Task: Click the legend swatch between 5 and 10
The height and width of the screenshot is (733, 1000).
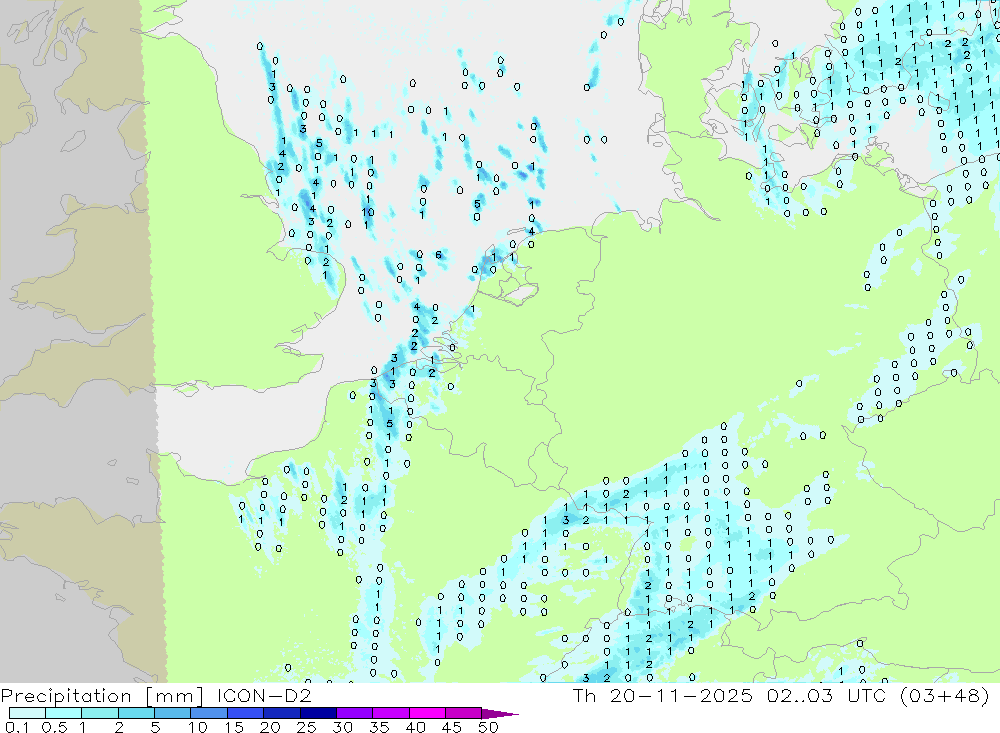Action: tap(173, 713)
